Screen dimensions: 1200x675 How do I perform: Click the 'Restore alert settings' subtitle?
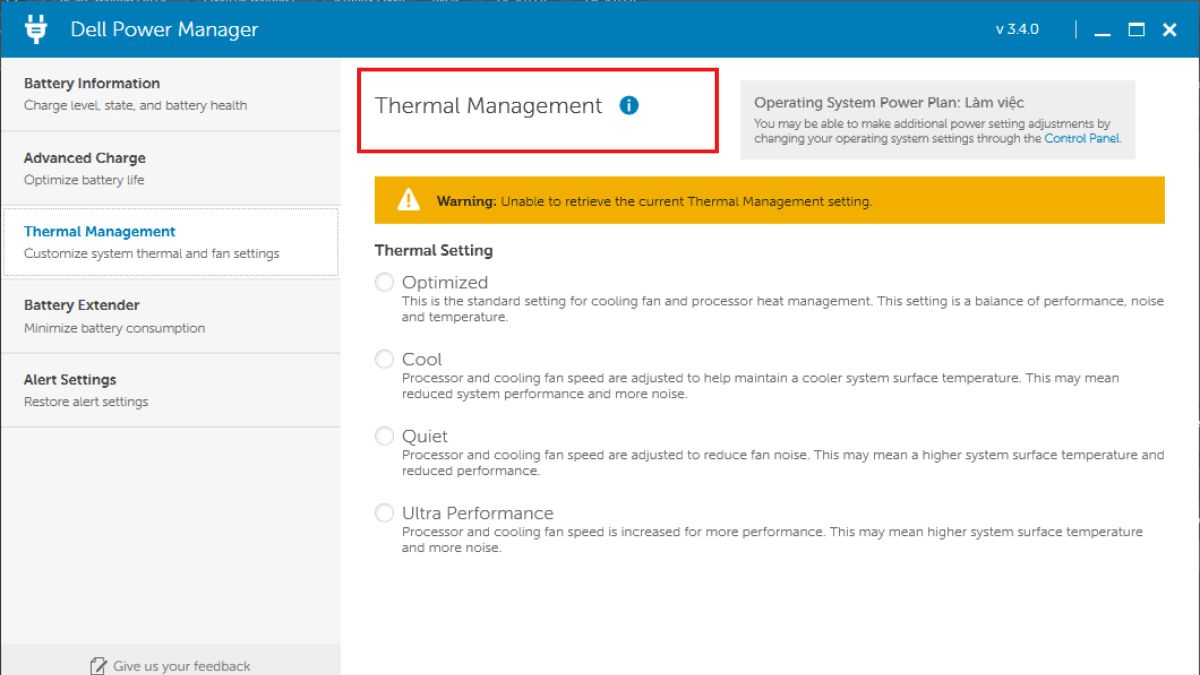(86, 402)
